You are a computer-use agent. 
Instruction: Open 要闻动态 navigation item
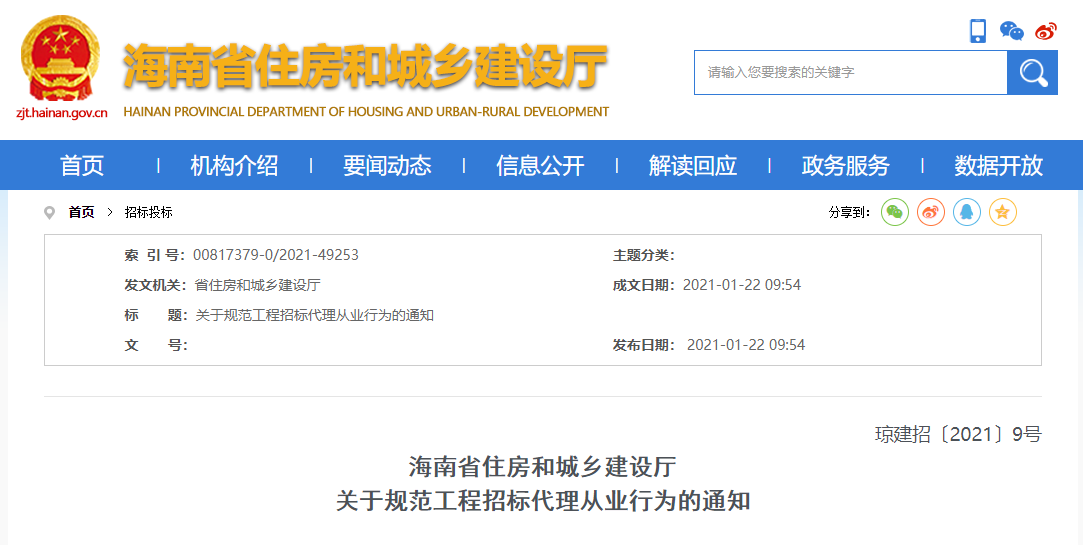pyautogui.click(x=387, y=166)
